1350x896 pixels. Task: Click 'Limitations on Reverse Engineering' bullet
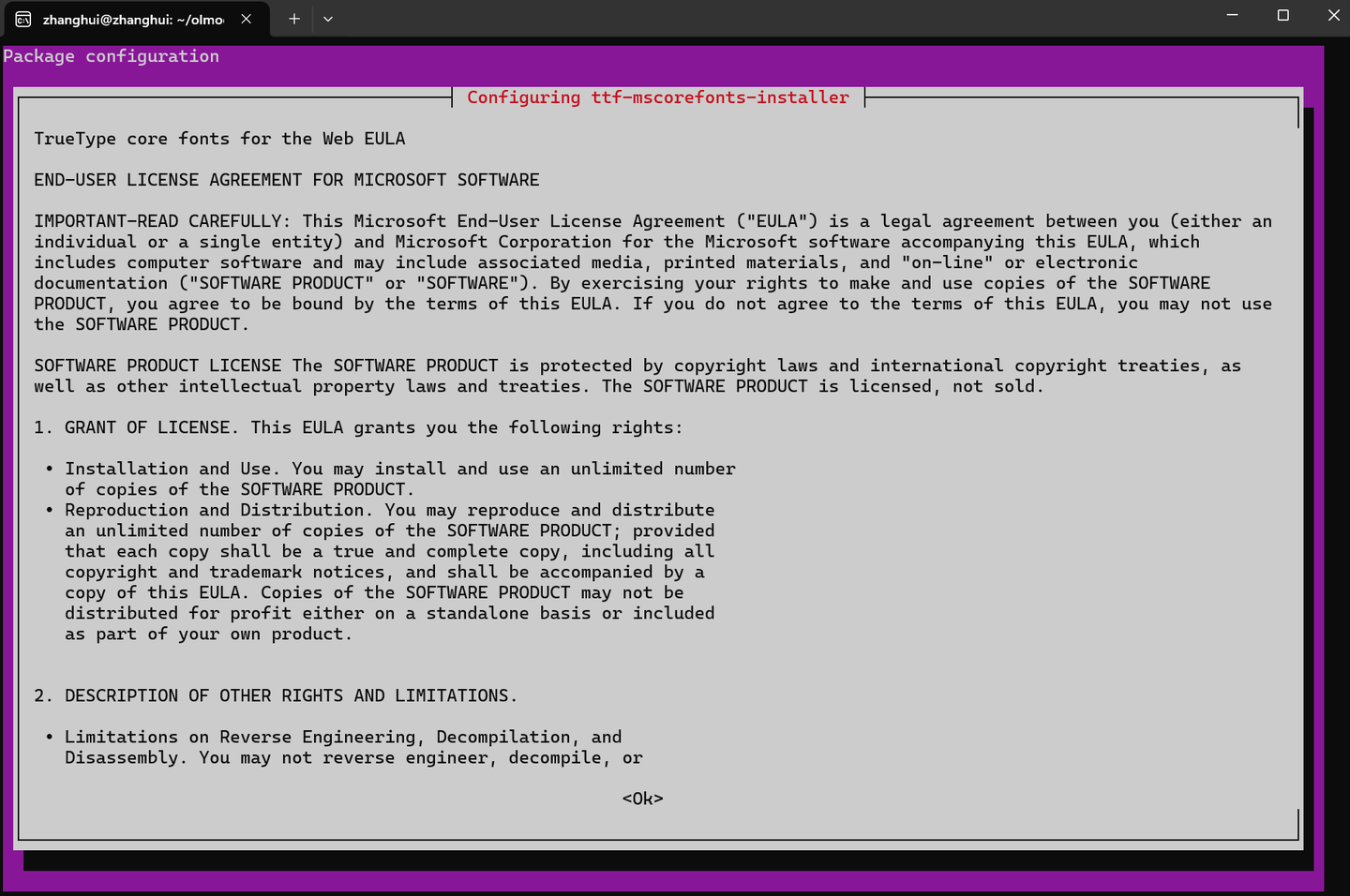(x=240, y=737)
